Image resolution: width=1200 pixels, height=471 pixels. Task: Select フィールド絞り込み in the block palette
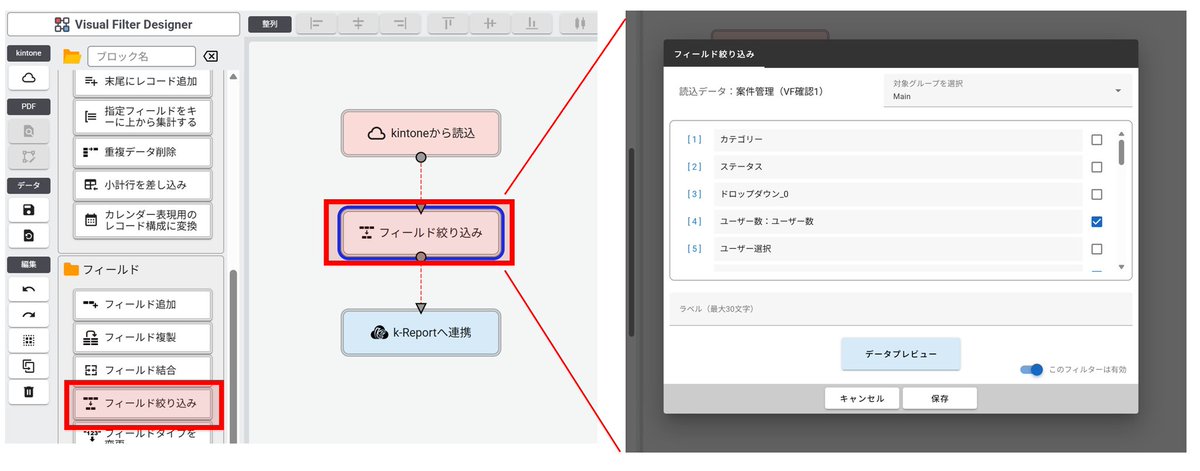point(143,404)
